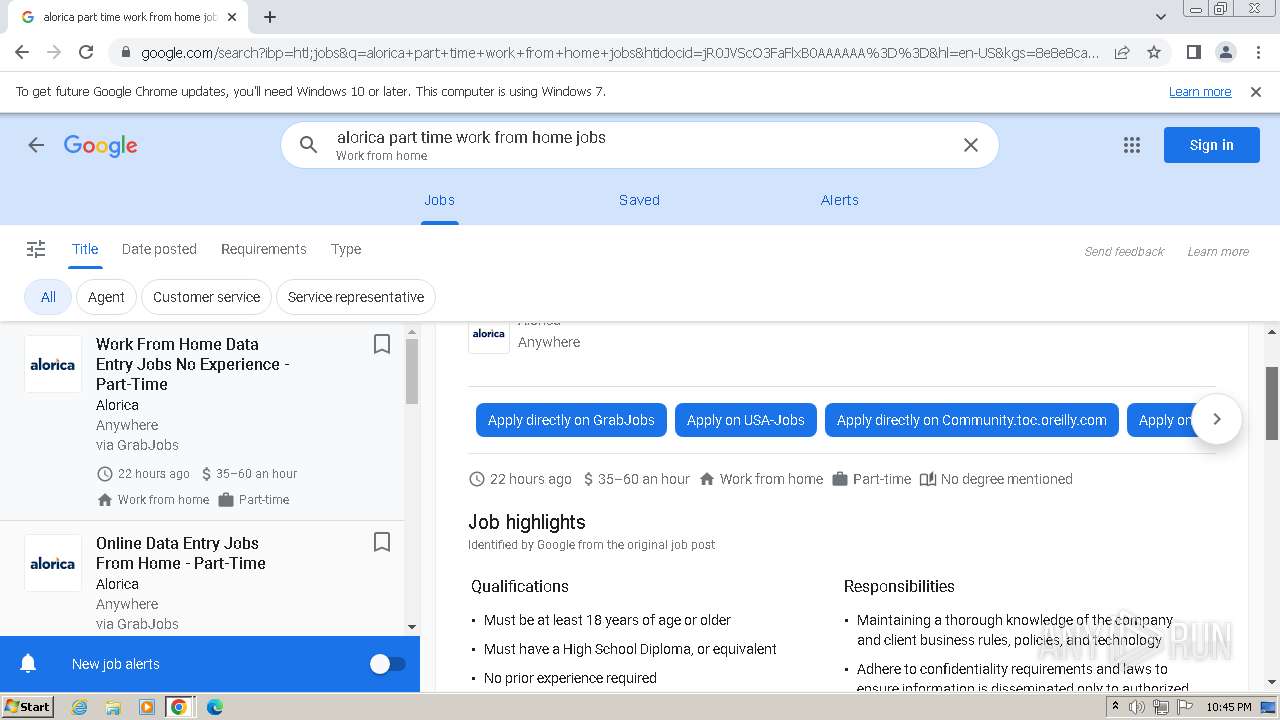Open Online Data Entry Jobs From Home listing

click(181, 553)
